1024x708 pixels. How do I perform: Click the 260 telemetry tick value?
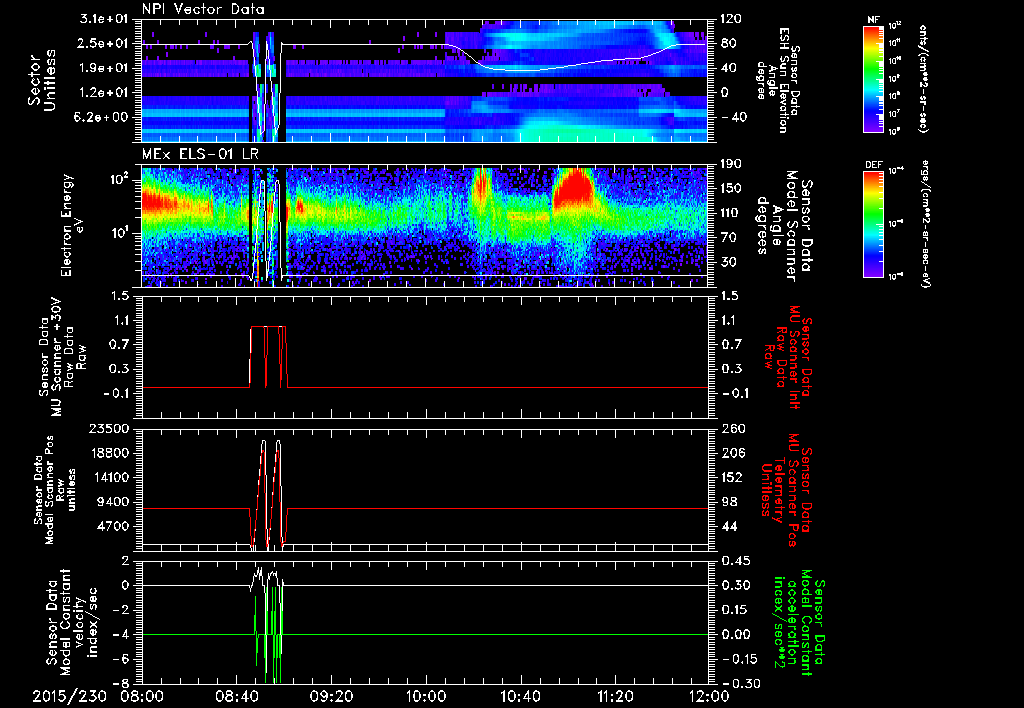tap(731, 428)
